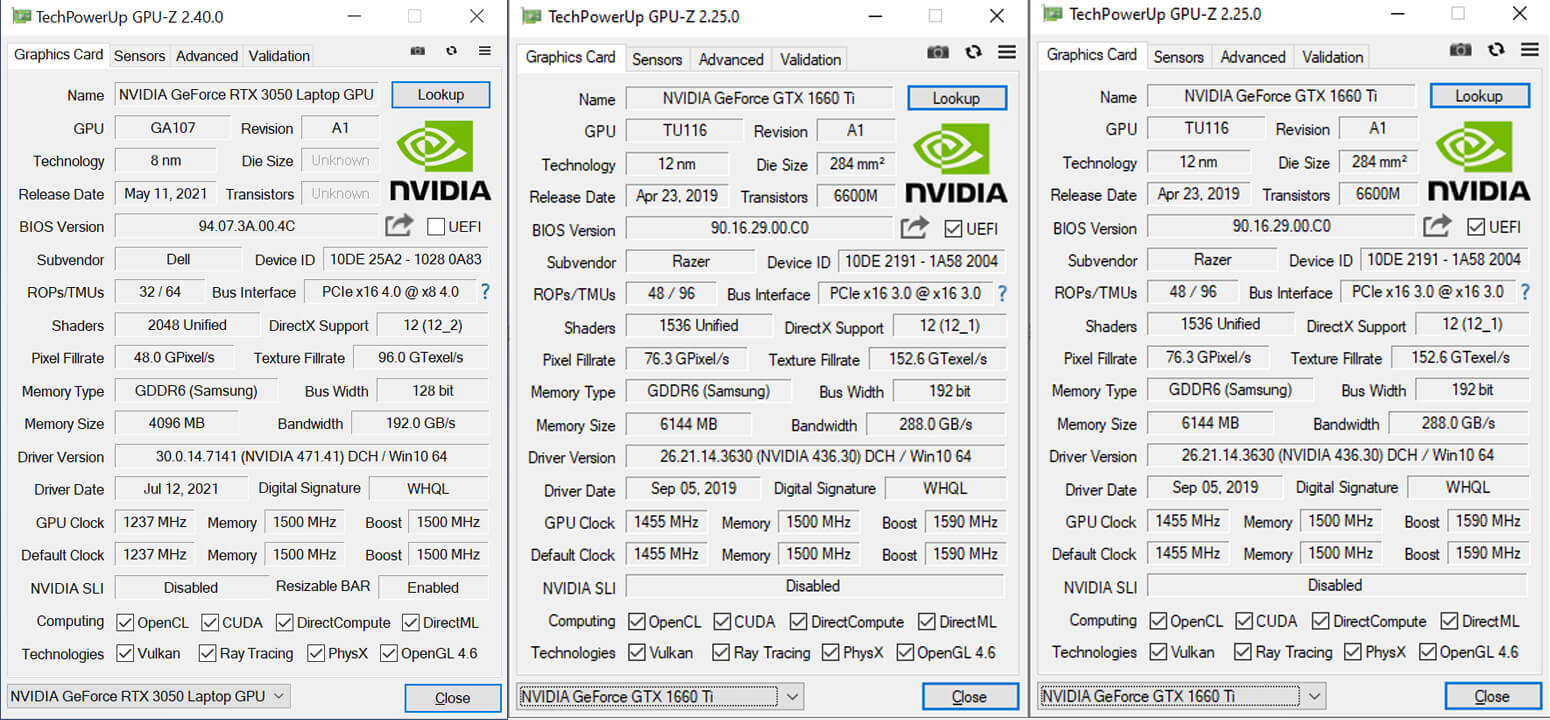Toggle the UEFI checkbox in the middle GTX 1660 Ti window

coord(953,229)
